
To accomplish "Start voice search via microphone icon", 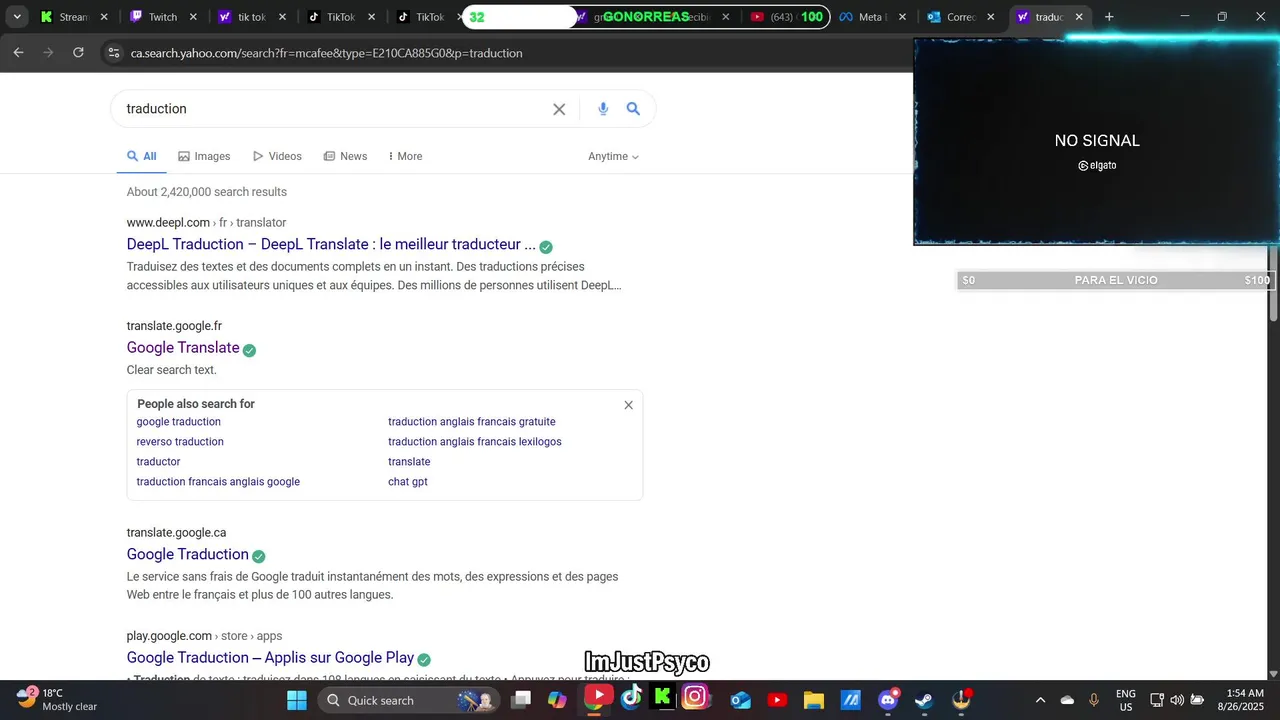I will [603, 109].
